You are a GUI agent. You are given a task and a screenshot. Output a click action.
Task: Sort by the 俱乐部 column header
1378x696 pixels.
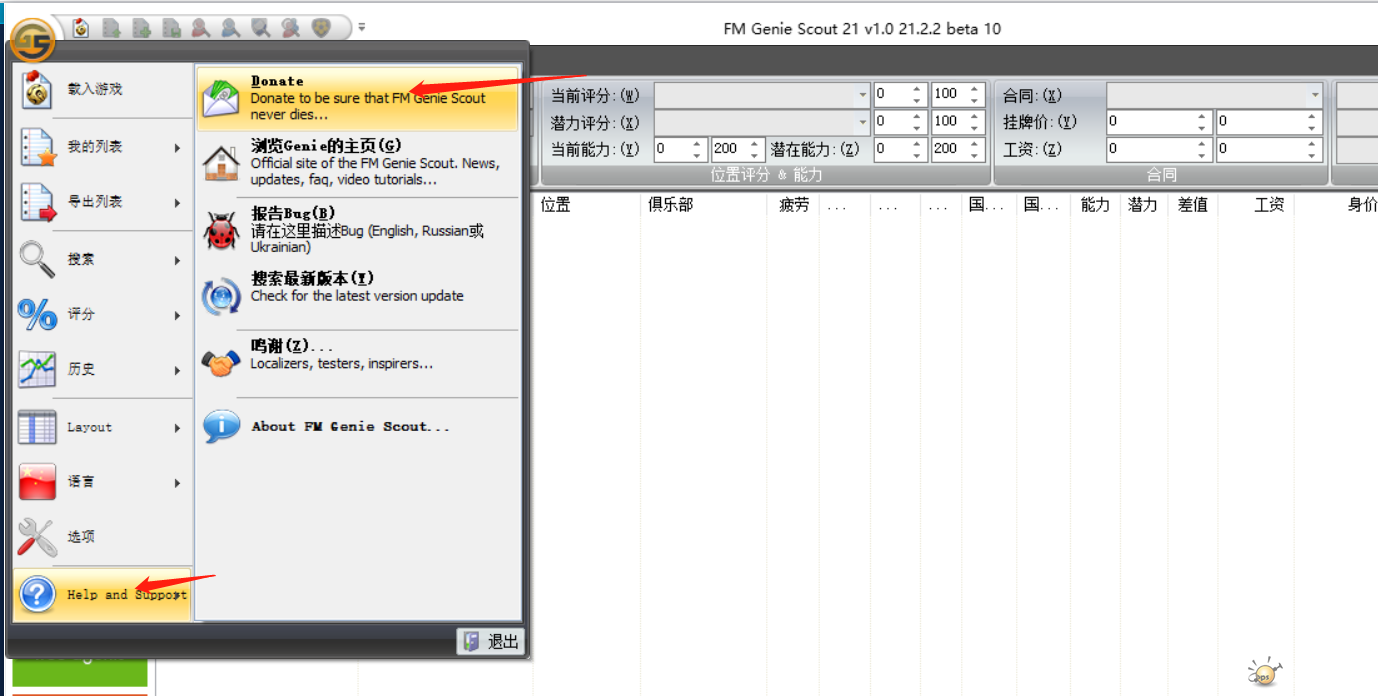point(670,205)
